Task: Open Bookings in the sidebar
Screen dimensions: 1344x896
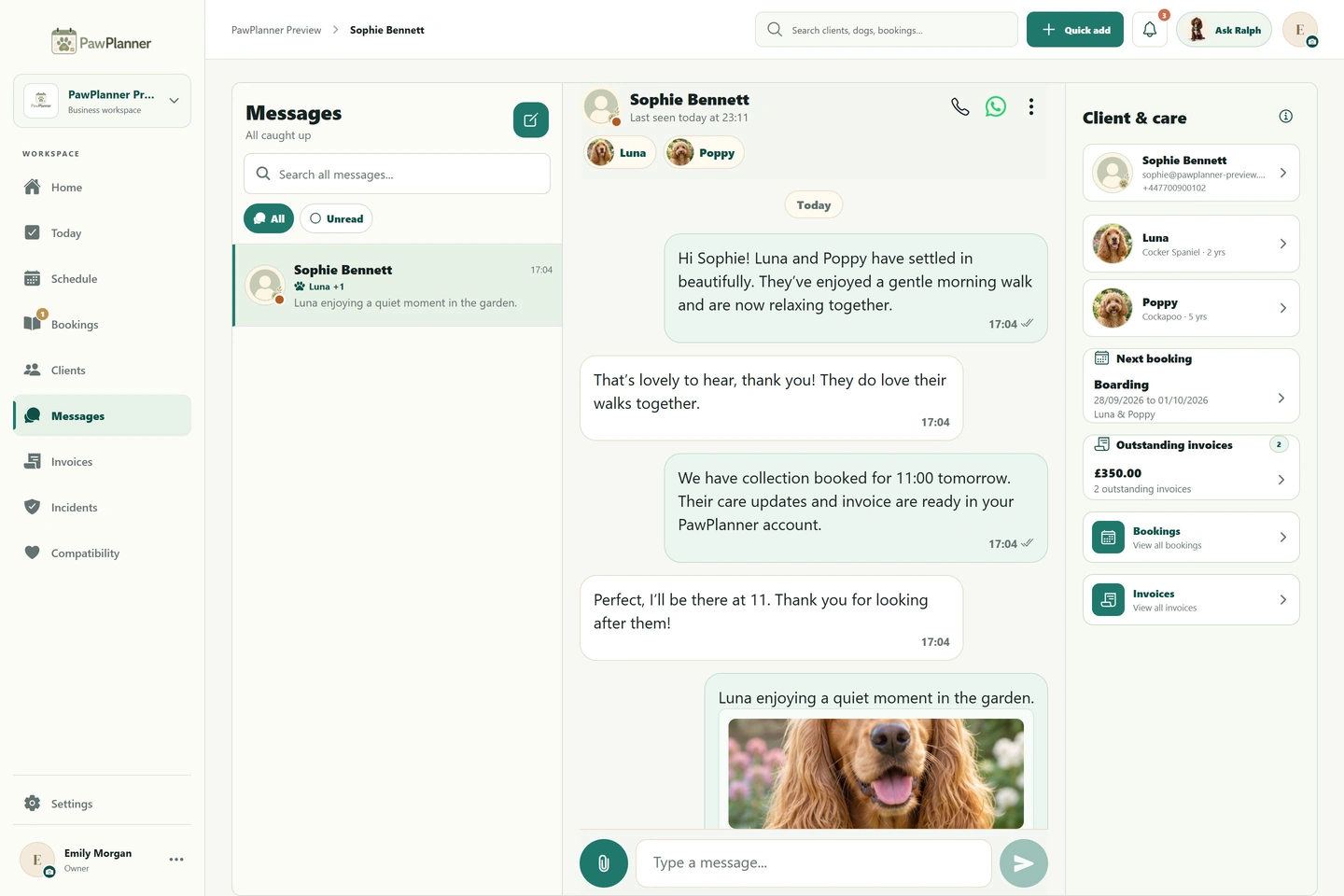Action: pos(102,324)
